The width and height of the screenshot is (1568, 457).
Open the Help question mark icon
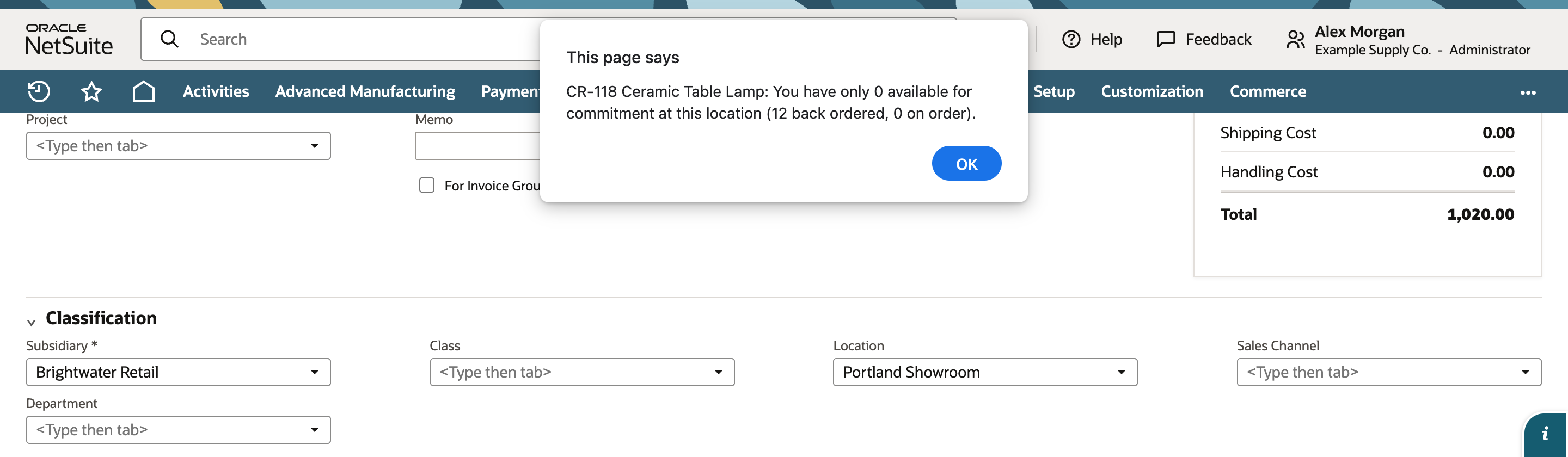(1071, 39)
